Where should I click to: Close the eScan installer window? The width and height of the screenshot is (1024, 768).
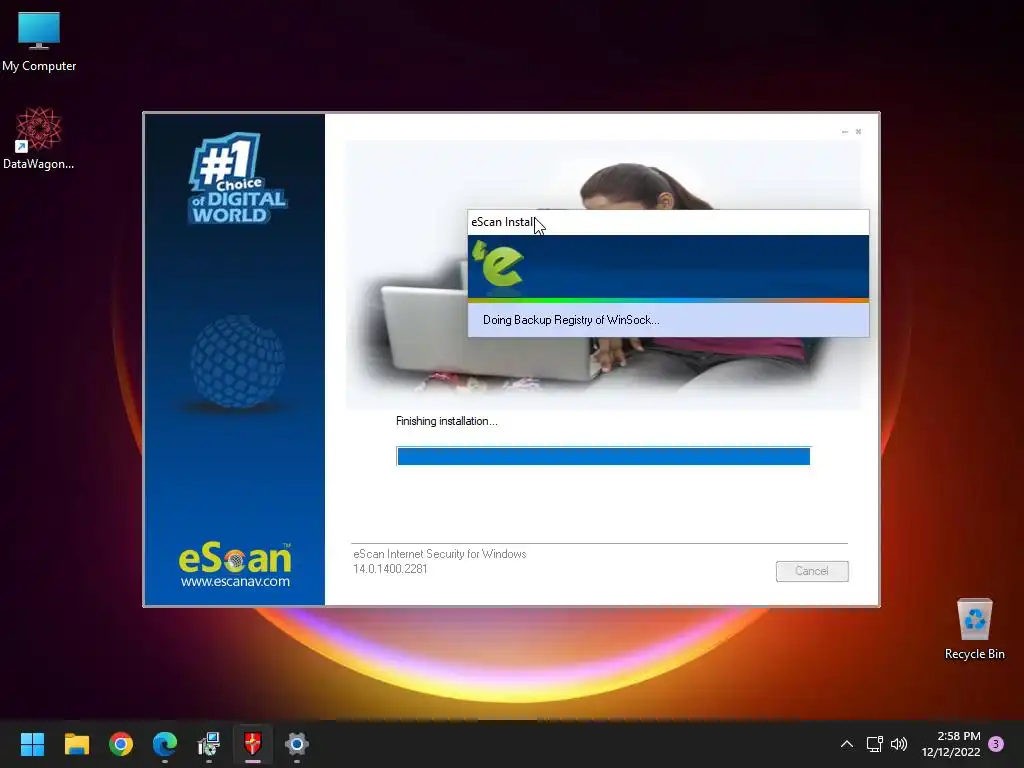(x=858, y=132)
